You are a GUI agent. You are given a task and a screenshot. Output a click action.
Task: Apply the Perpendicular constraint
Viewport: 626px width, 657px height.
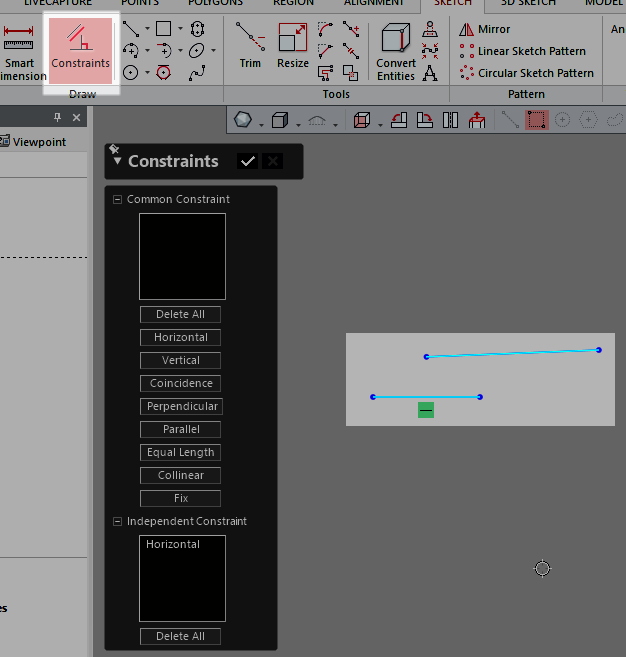point(181,406)
